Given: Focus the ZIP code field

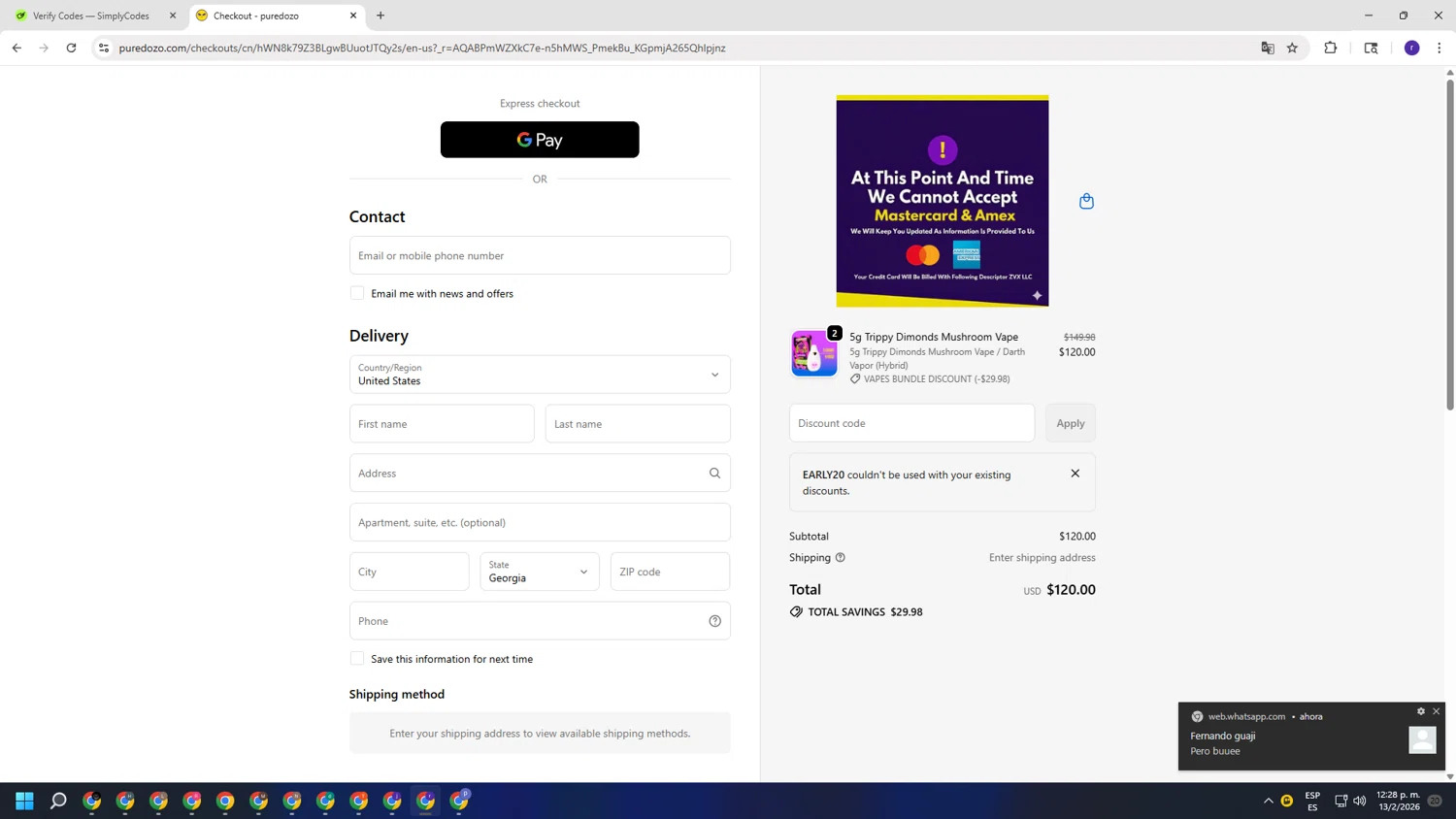Looking at the screenshot, I should pos(670,572).
